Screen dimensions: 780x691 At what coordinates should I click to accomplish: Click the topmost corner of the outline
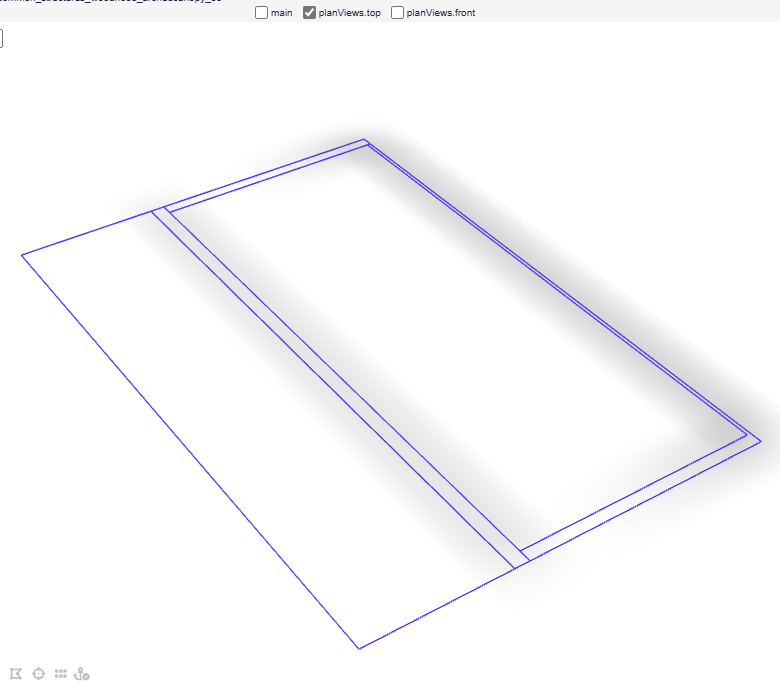[x=364, y=140]
